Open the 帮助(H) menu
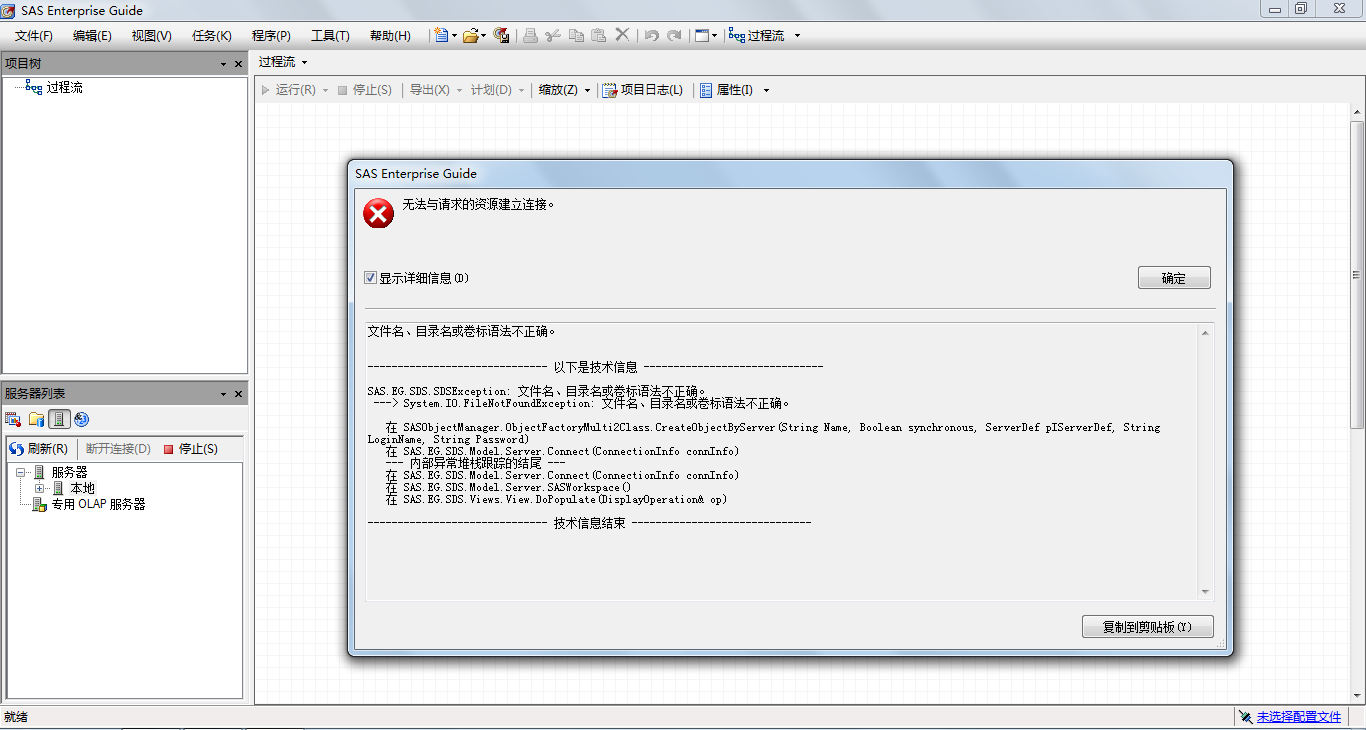1366x730 pixels. pyautogui.click(x=390, y=36)
